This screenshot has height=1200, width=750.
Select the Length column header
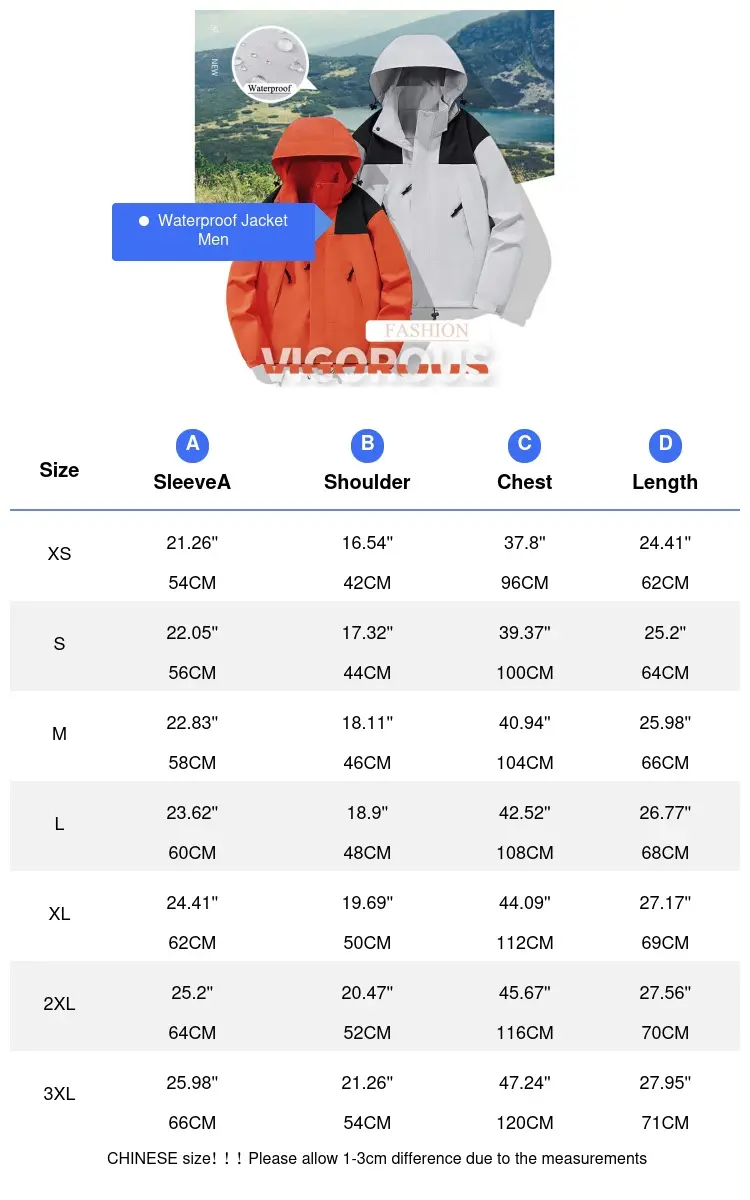point(665,482)
